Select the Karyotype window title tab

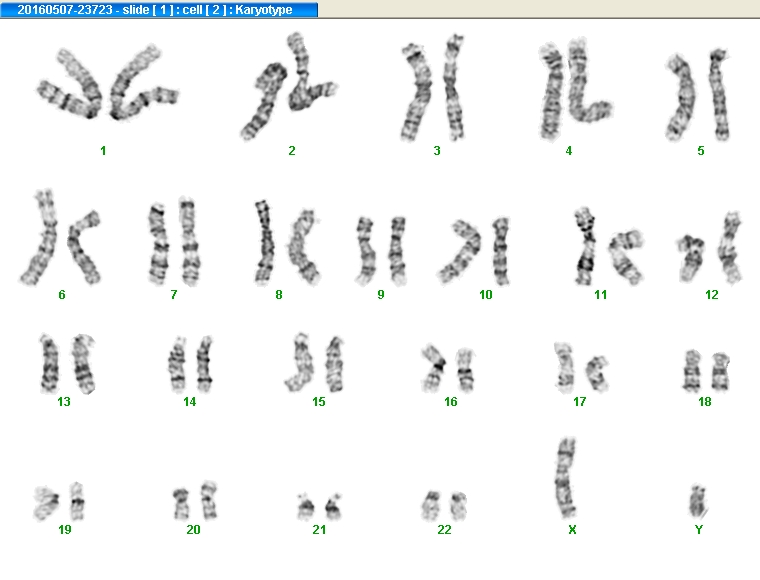click(159, 10)
